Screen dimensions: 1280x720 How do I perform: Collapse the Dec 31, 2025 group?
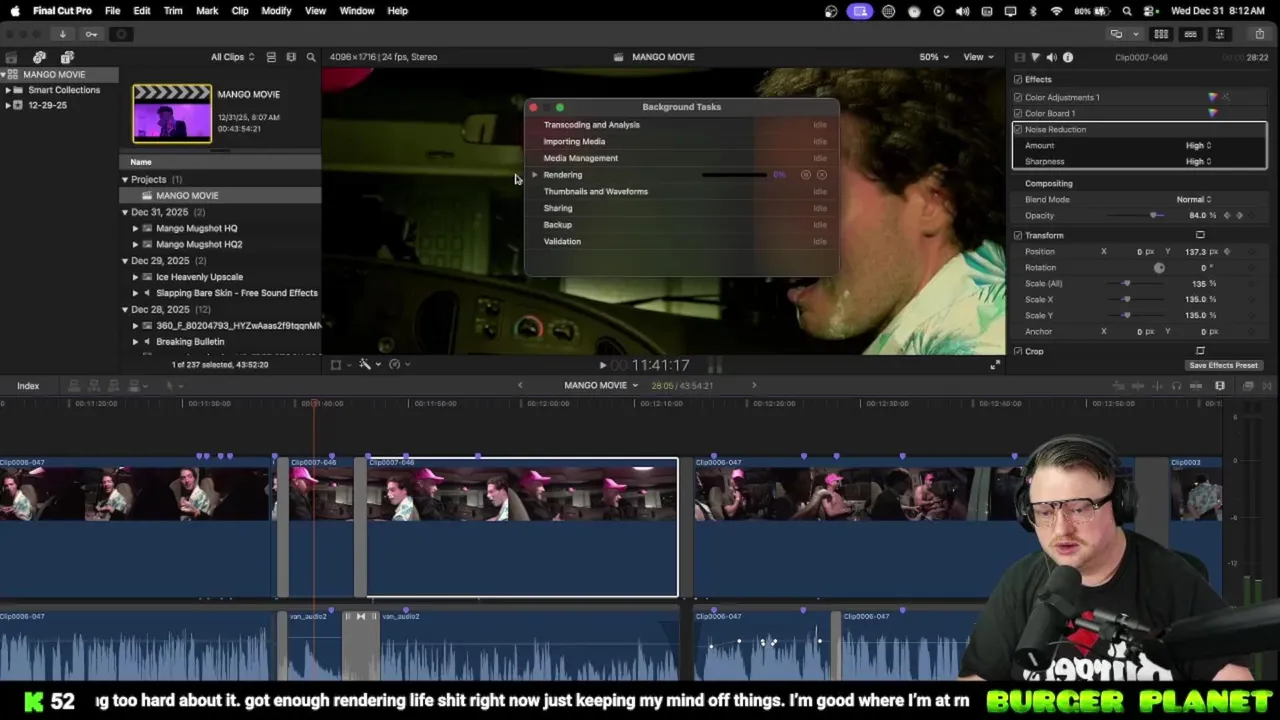point(125,212)
